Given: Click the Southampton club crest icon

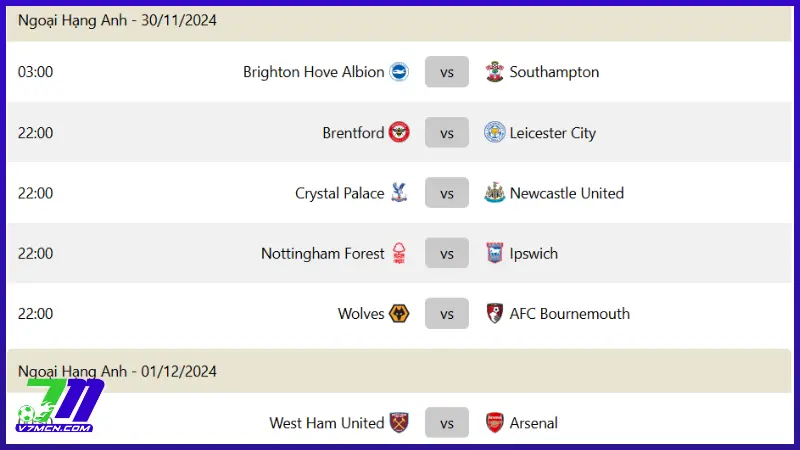Looking at the screenshot, I should [494, 72].
